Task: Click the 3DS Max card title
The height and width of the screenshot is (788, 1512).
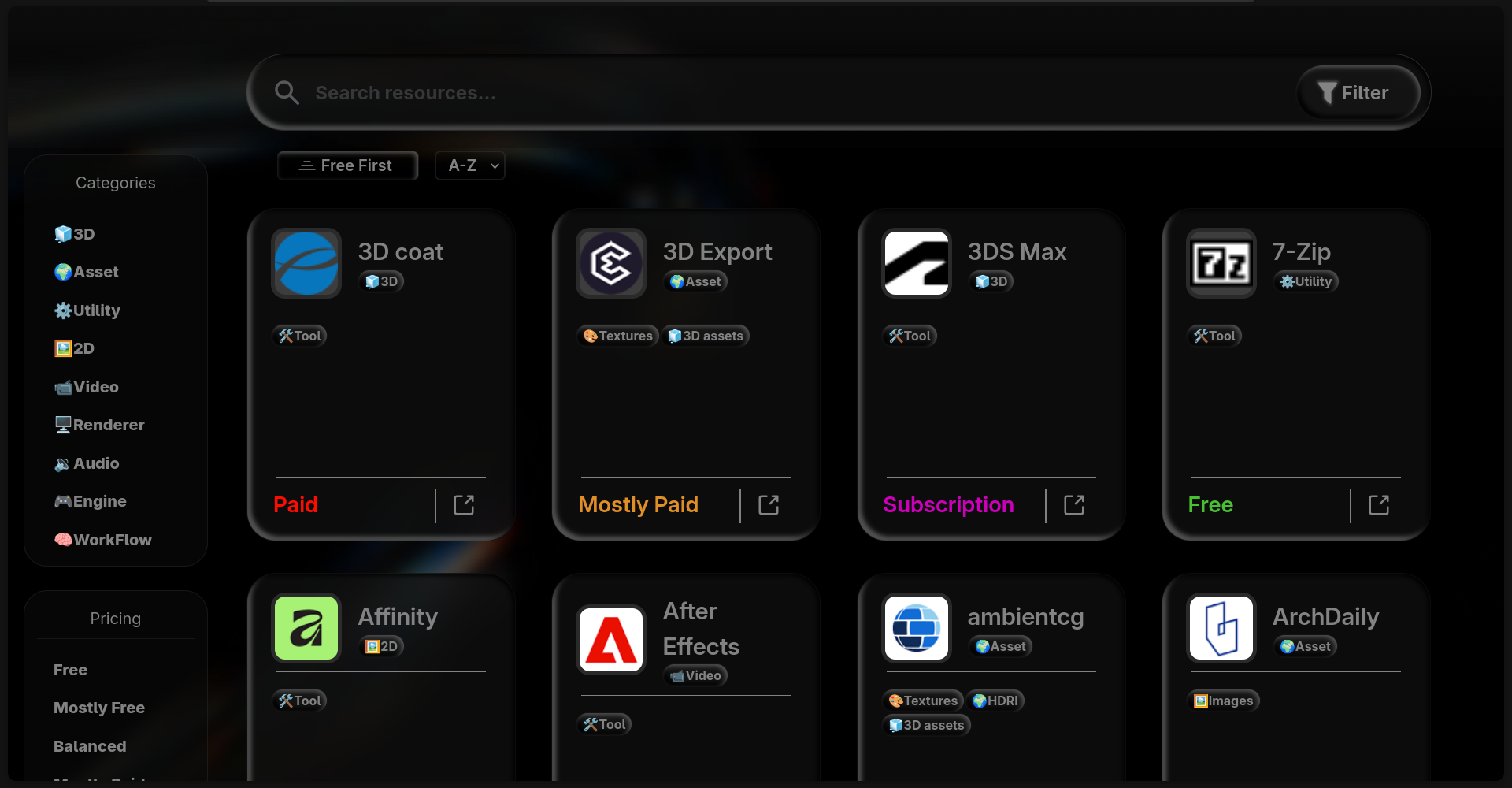Action: (x=1017, y=252)
